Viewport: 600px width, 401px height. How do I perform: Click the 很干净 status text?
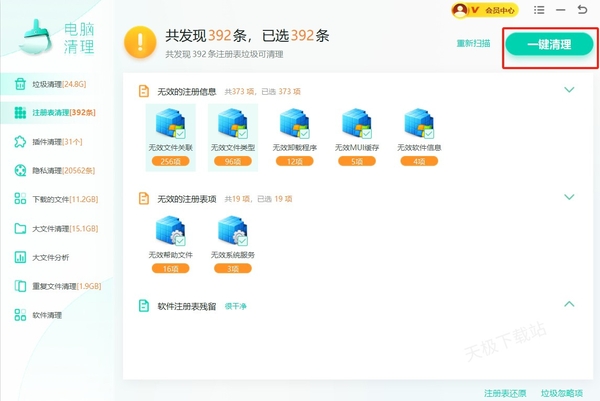[x=235, y=306]
